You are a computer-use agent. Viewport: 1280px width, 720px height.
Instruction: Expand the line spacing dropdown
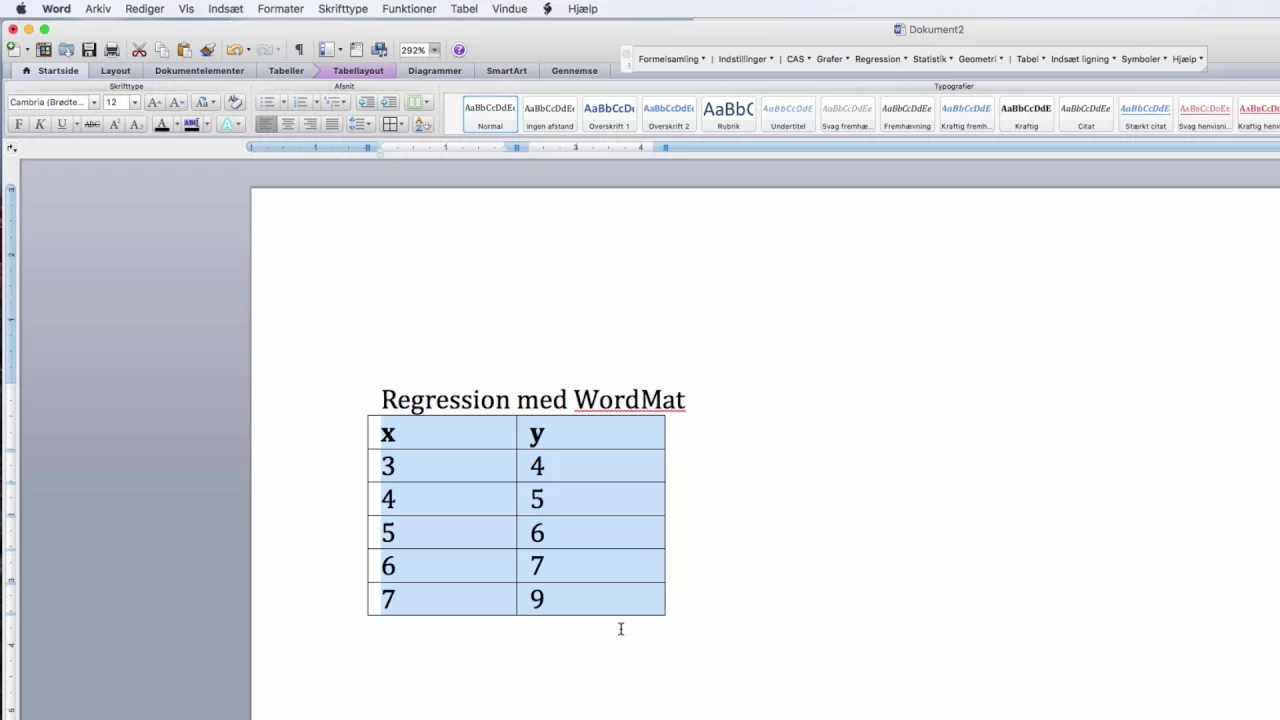(x=361, y=125)
